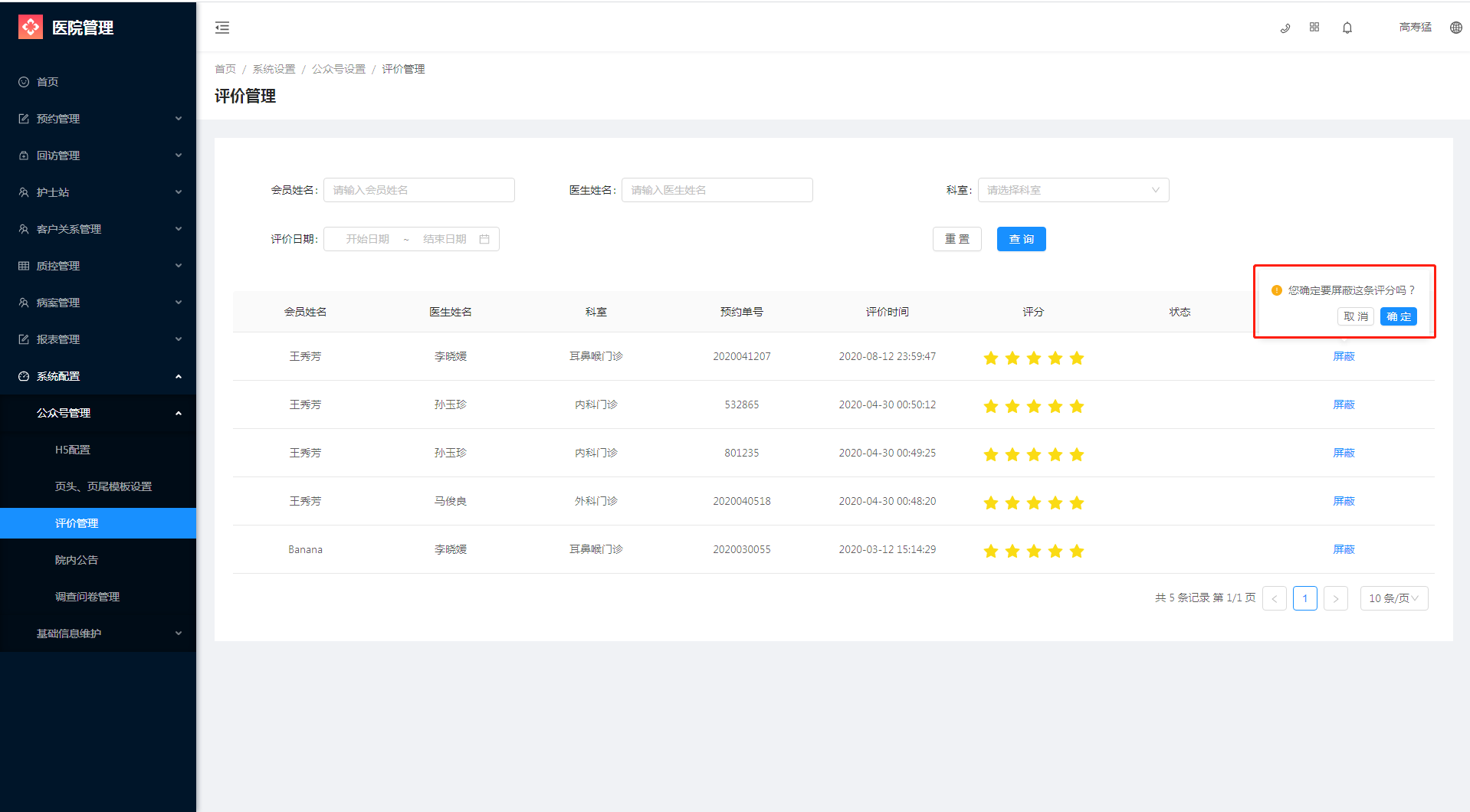The width and height of the screenshot is (1470, 812).
Task: Click the 开始日期 start date field
Action: (x=368, y=239)
